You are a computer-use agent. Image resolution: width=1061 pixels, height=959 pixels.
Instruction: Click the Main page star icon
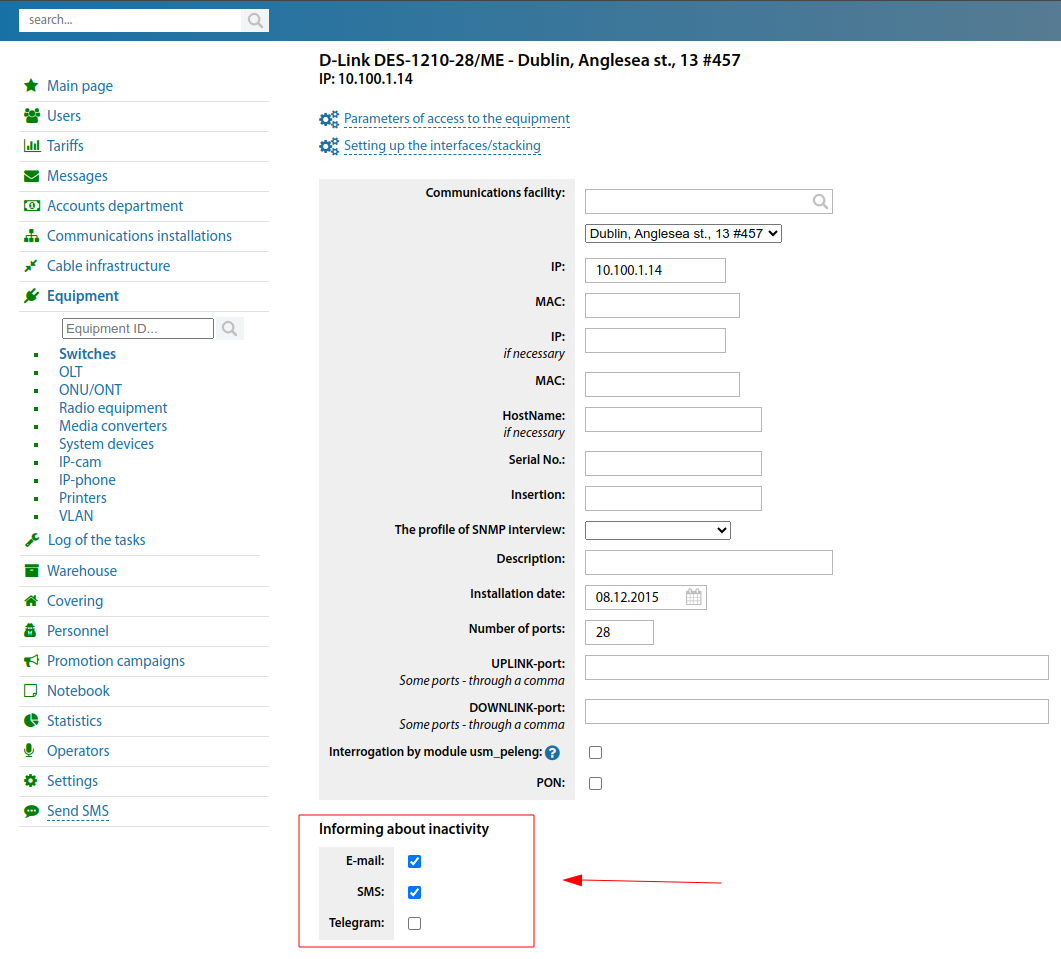[31, 86]
